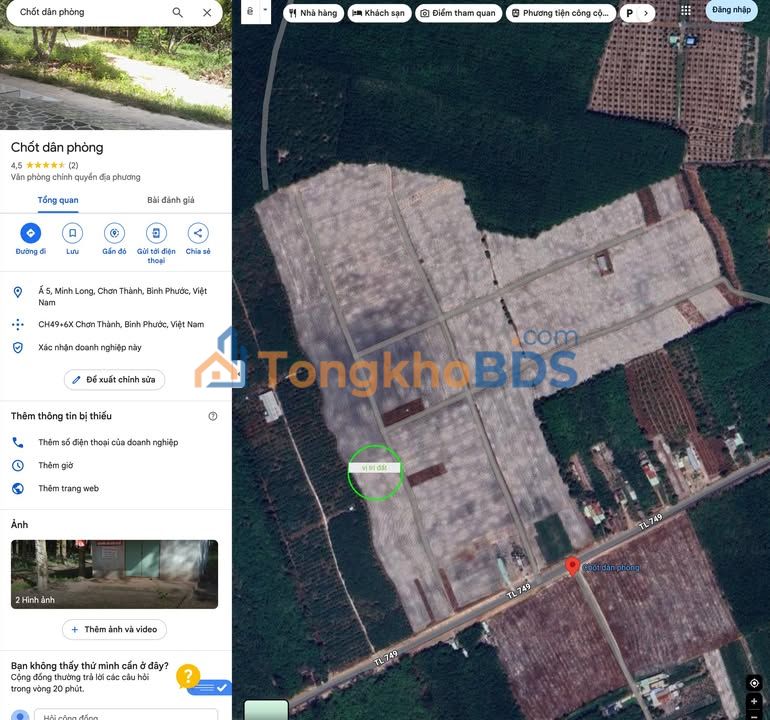The image size is (770, 720).
Task: Click the Gần đó nearby icon
Action: coord(114,233)
